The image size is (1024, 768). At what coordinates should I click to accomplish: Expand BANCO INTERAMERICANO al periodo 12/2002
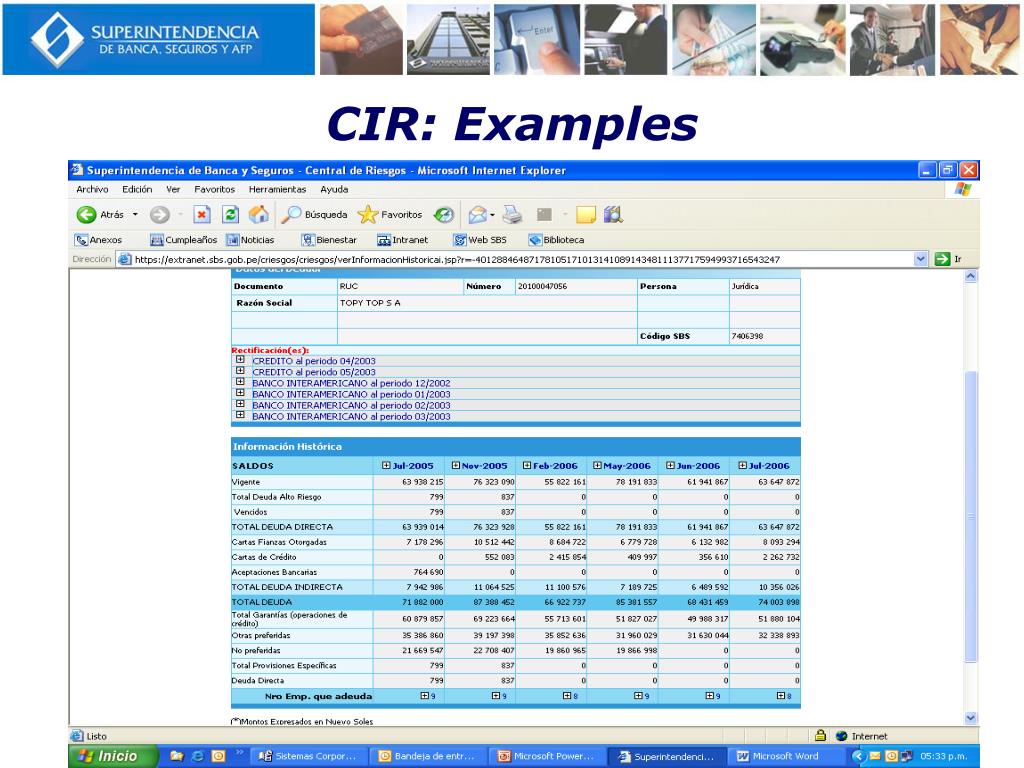pyautogui.click(x=240, y=382)
